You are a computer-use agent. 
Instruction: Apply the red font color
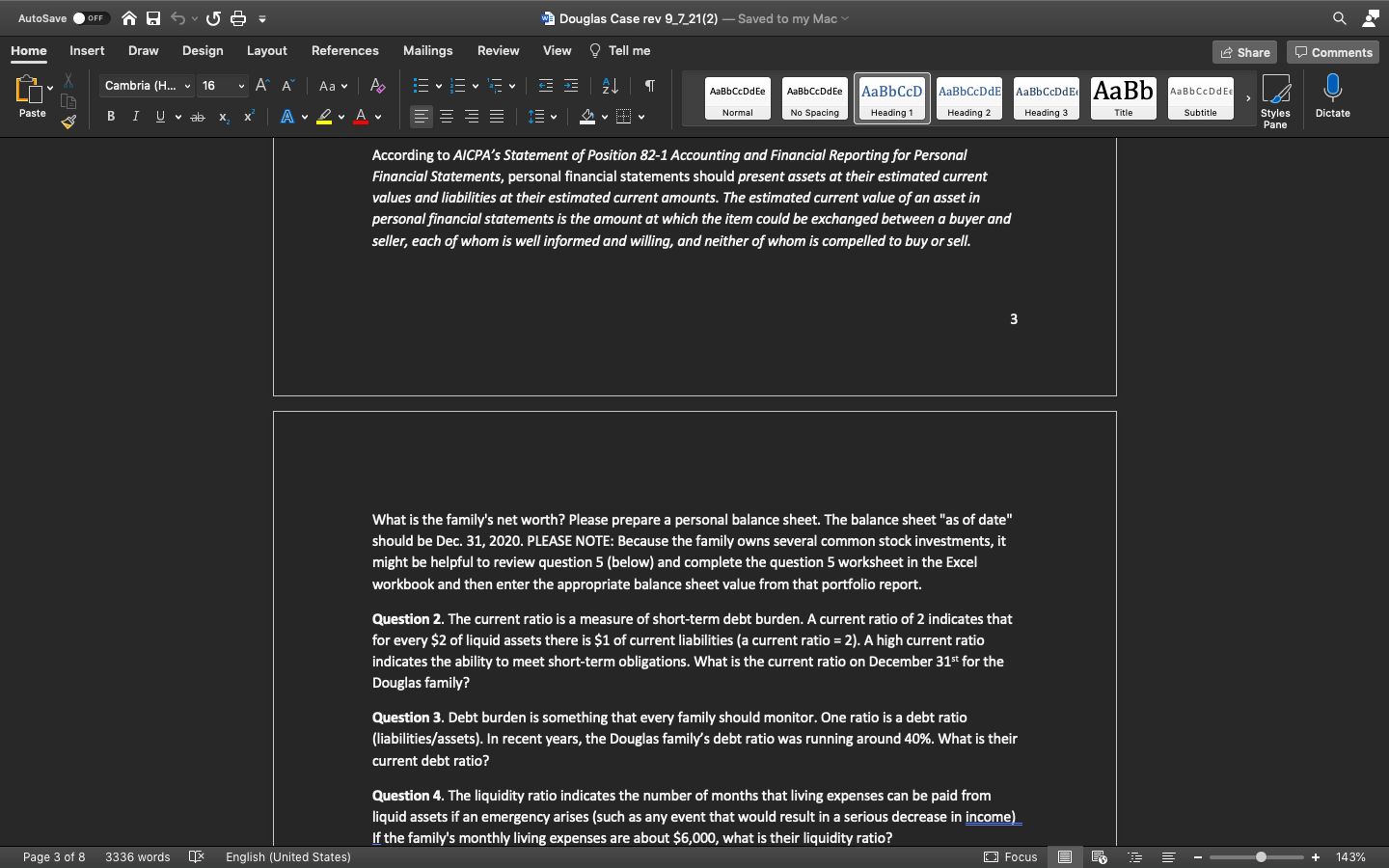click(361, 117)
